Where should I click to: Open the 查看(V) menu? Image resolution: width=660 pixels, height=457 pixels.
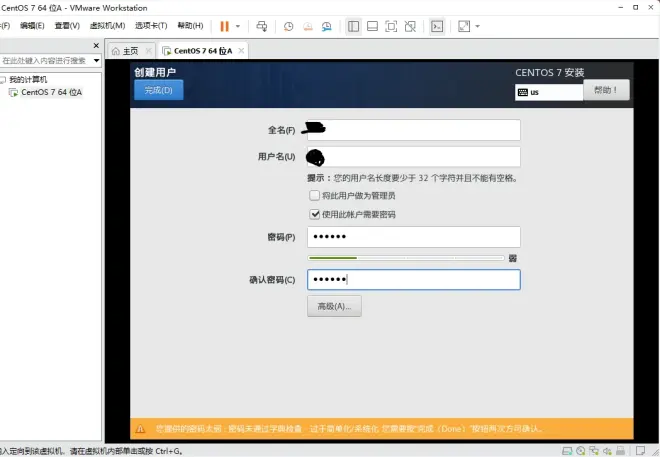(67, 26)
